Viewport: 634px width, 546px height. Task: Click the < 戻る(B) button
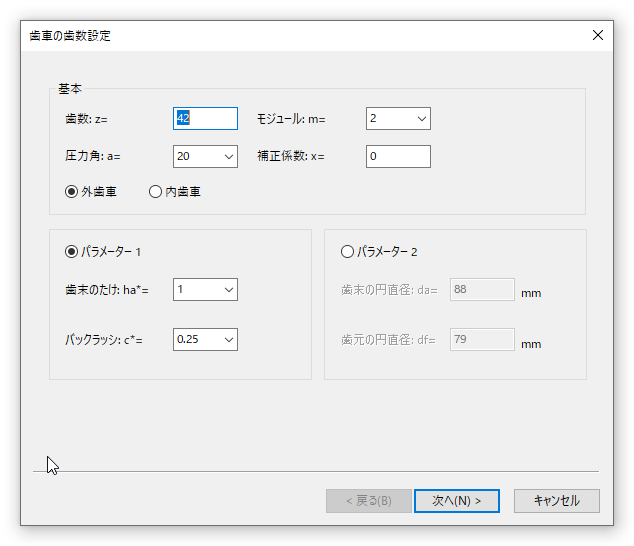369,501
